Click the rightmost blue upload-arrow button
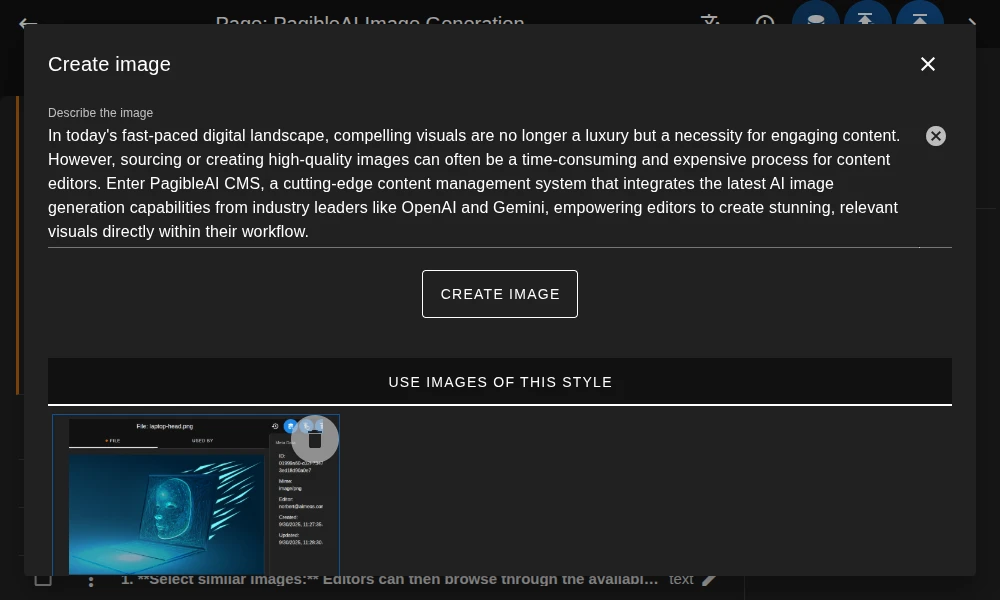 [919, 18]
